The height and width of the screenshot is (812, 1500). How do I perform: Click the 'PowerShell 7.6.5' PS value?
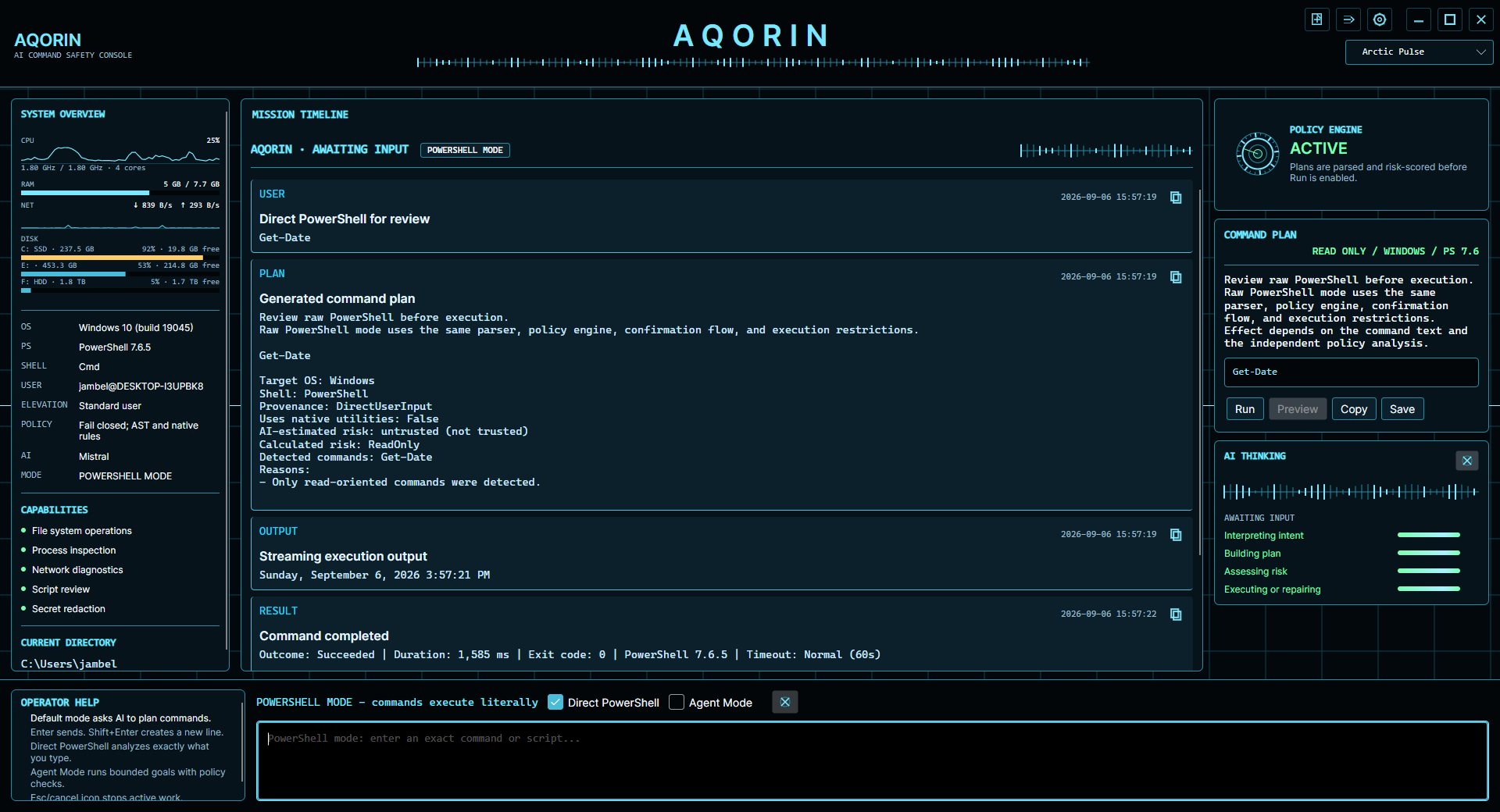point(115,347)
